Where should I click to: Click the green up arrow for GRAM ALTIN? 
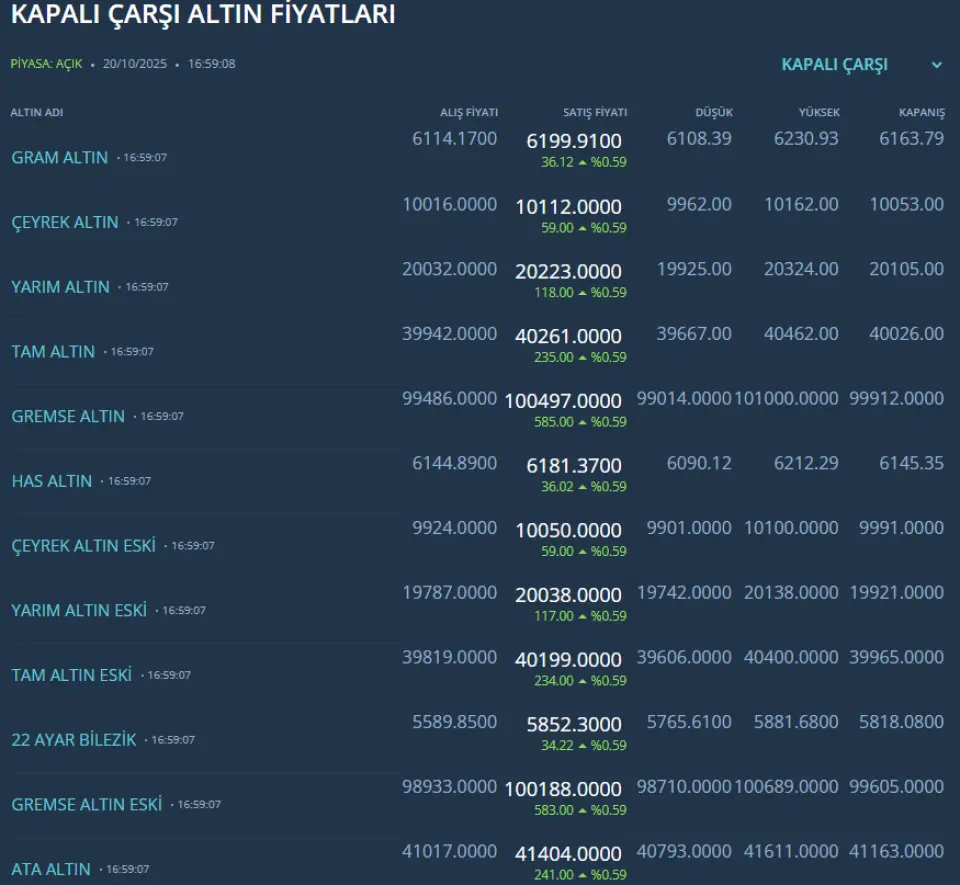[x=582, y=163]
